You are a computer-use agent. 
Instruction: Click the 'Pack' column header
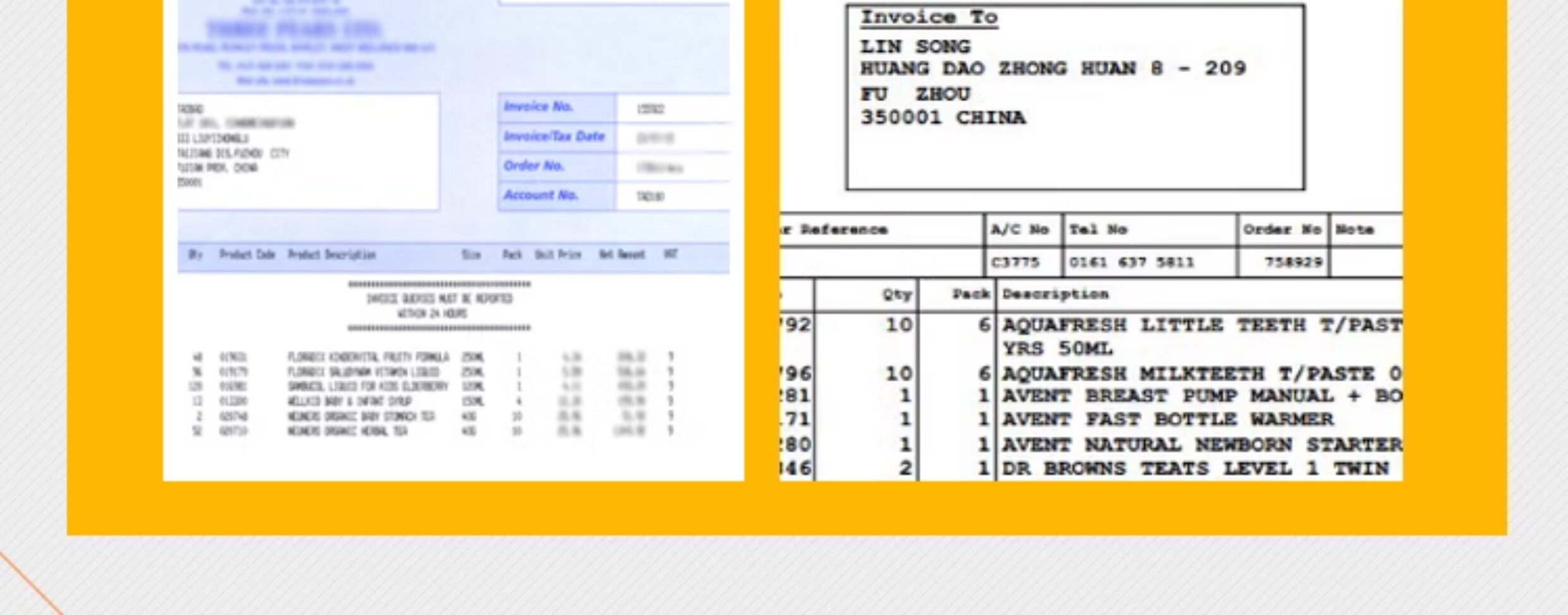click(x=971, y=295)
